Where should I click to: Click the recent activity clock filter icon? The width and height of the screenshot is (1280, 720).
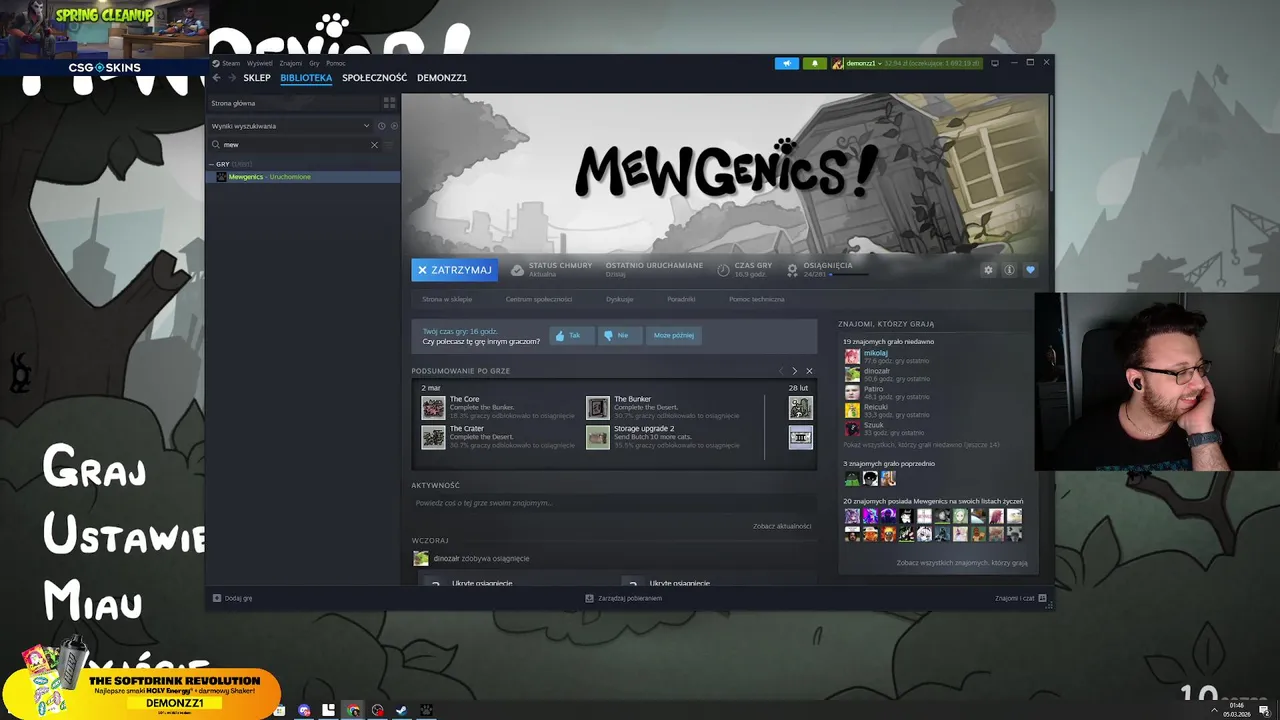tap(381, 126)
